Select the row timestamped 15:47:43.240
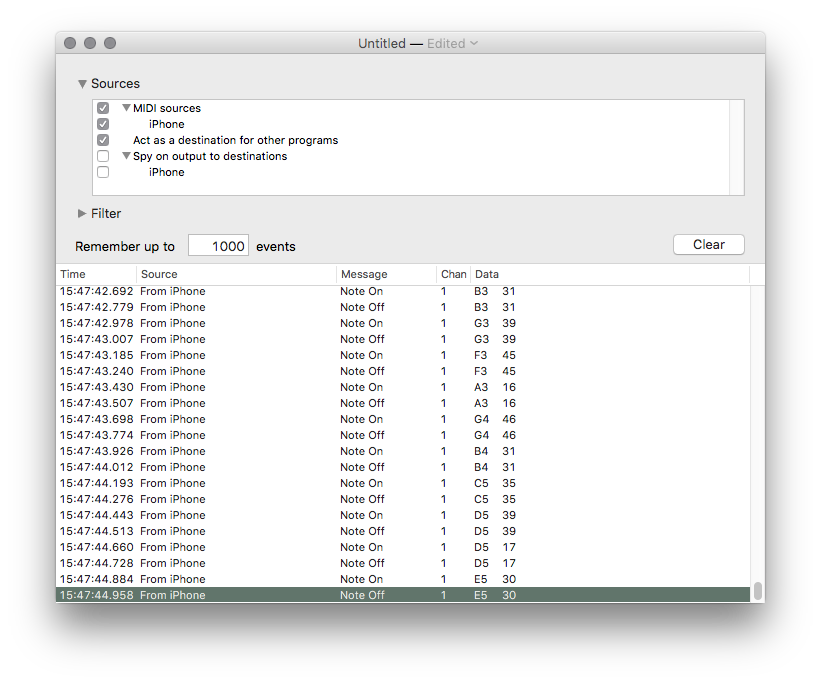821x683 pixels. click(403, 371)
